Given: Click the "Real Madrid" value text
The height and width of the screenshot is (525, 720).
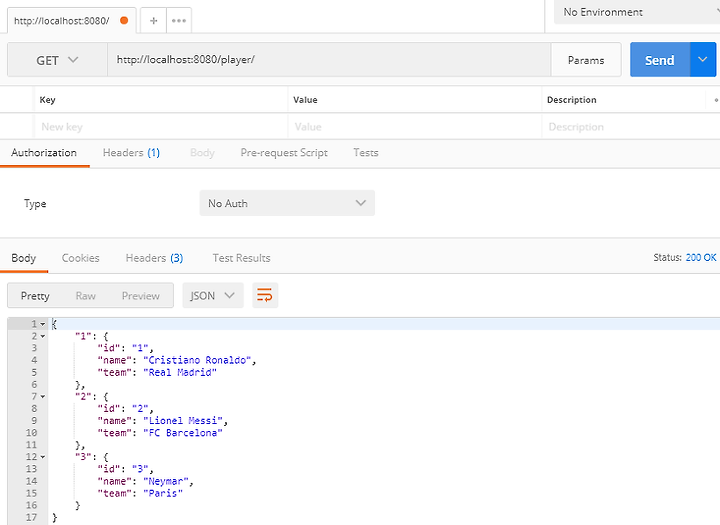Looking at the screenshot, I should [180, 373].
